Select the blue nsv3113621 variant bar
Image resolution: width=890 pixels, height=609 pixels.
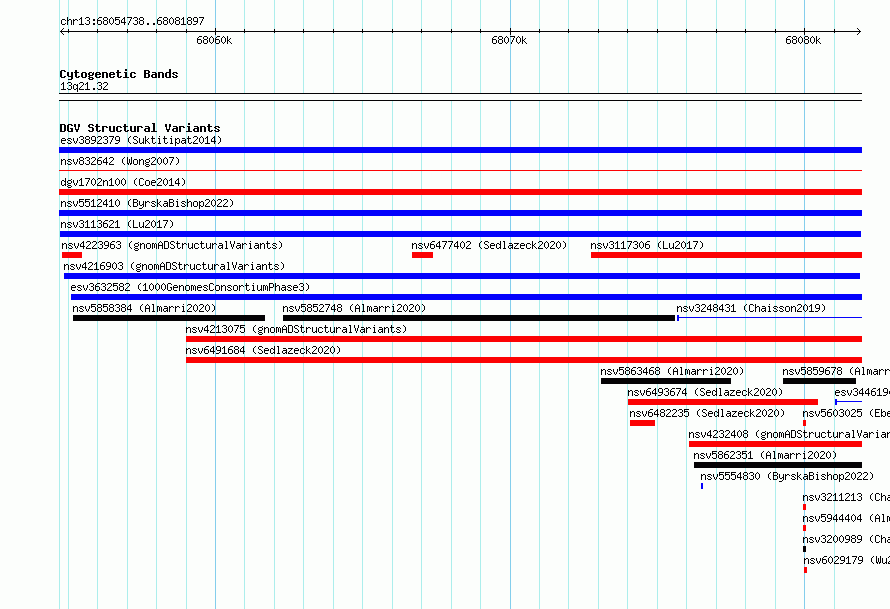click(x=460, y=234)
